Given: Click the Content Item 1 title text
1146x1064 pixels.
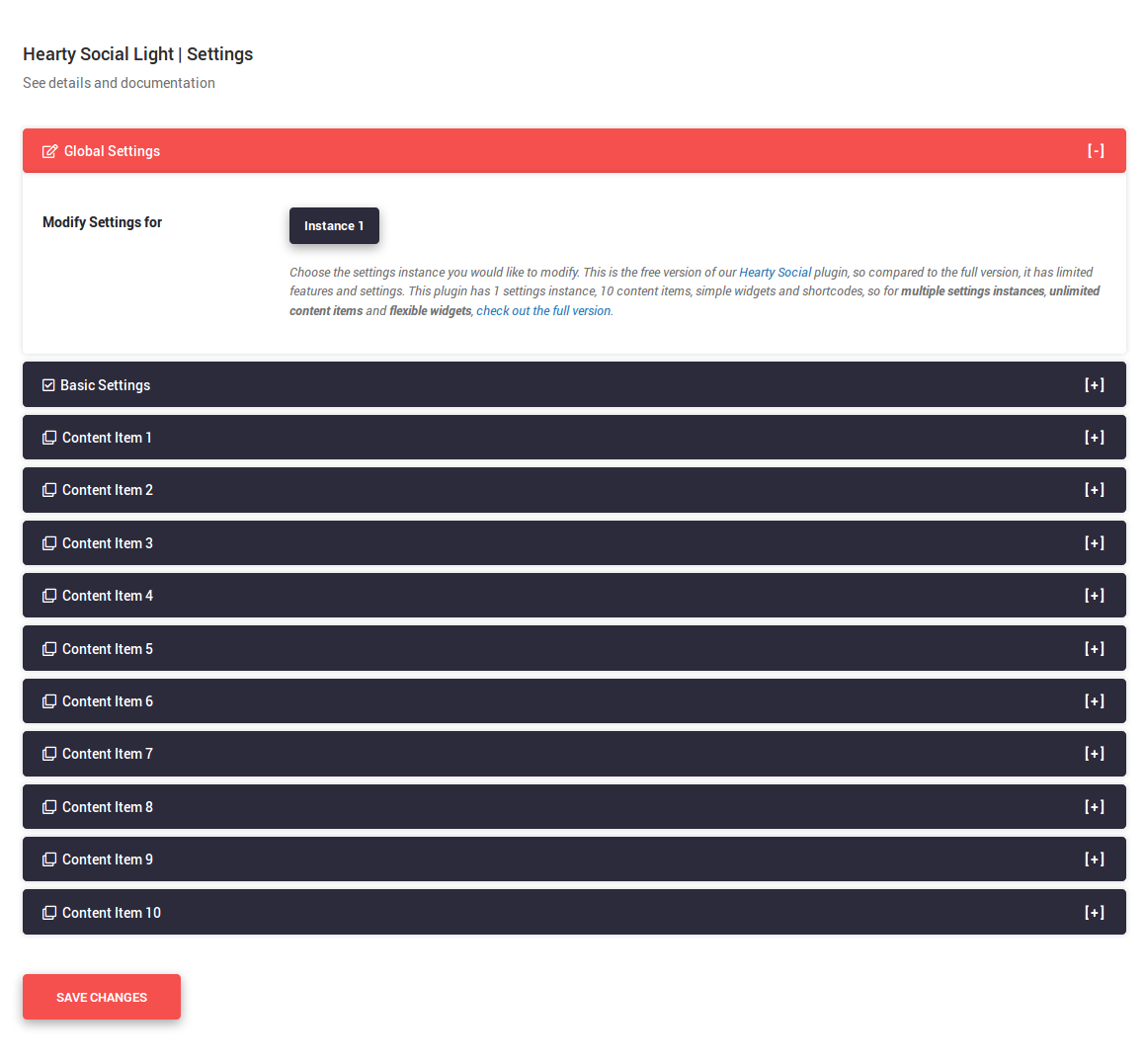Looking at the screenshot, I should click(x=107, y=438).
